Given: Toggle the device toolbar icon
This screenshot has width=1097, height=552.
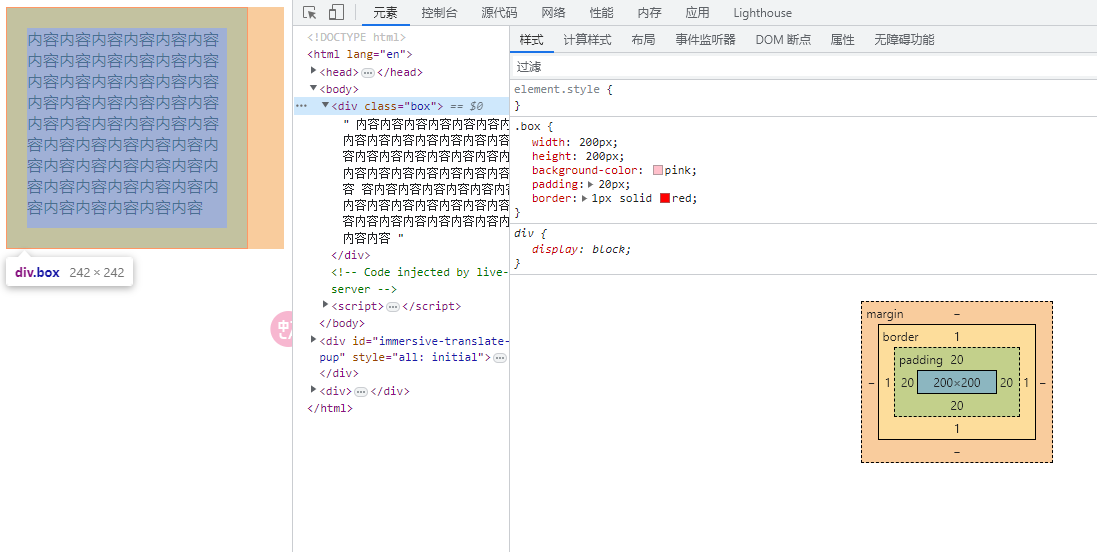Looking at the screenshot, I should coord(336,13).
